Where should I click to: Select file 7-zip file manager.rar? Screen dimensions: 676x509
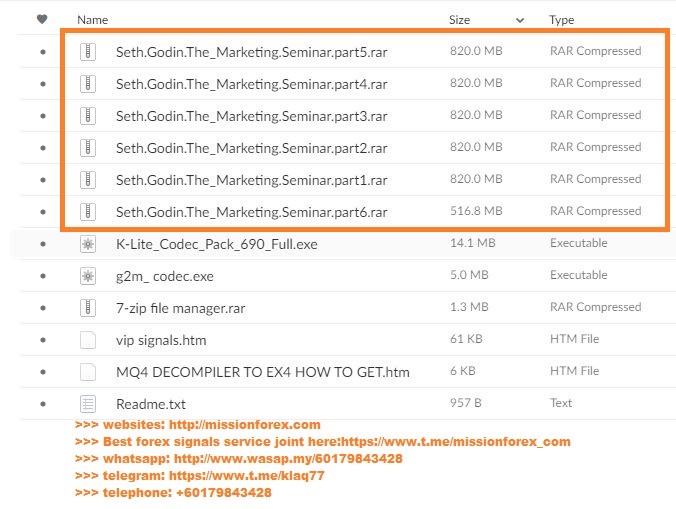[181, 309]
